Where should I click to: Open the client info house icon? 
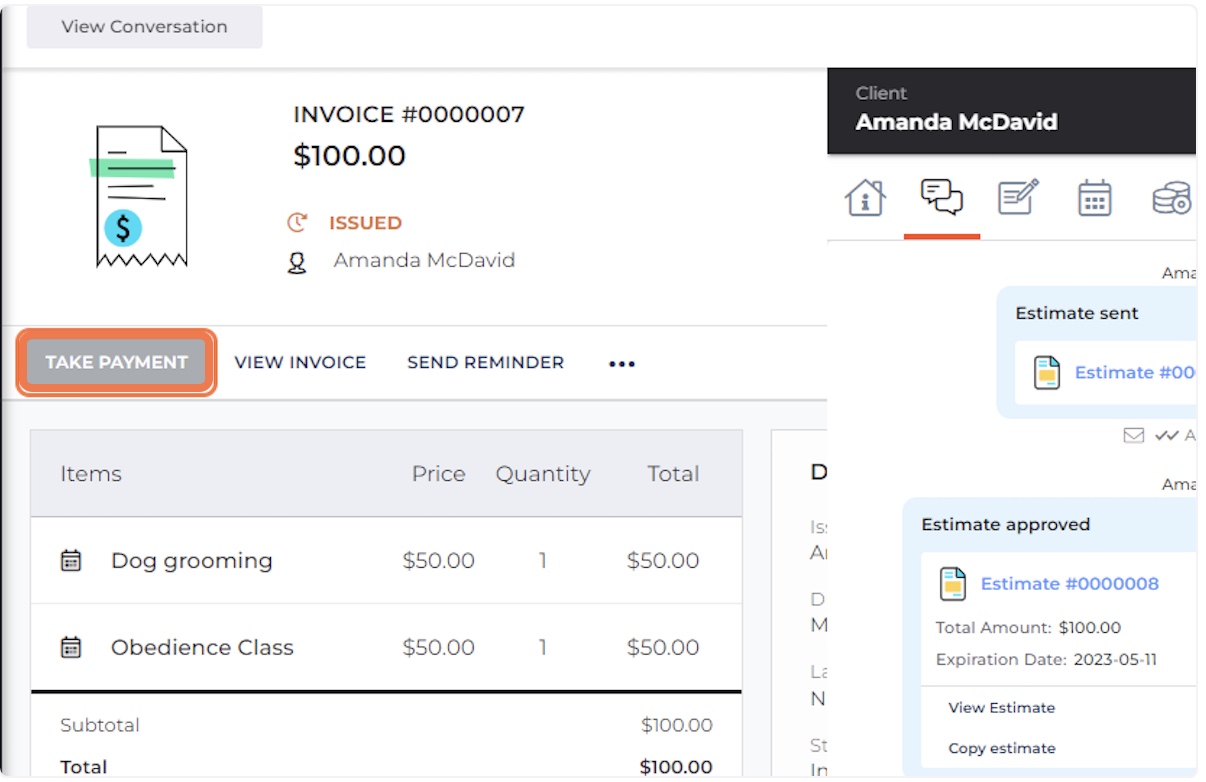pos(865,198)
